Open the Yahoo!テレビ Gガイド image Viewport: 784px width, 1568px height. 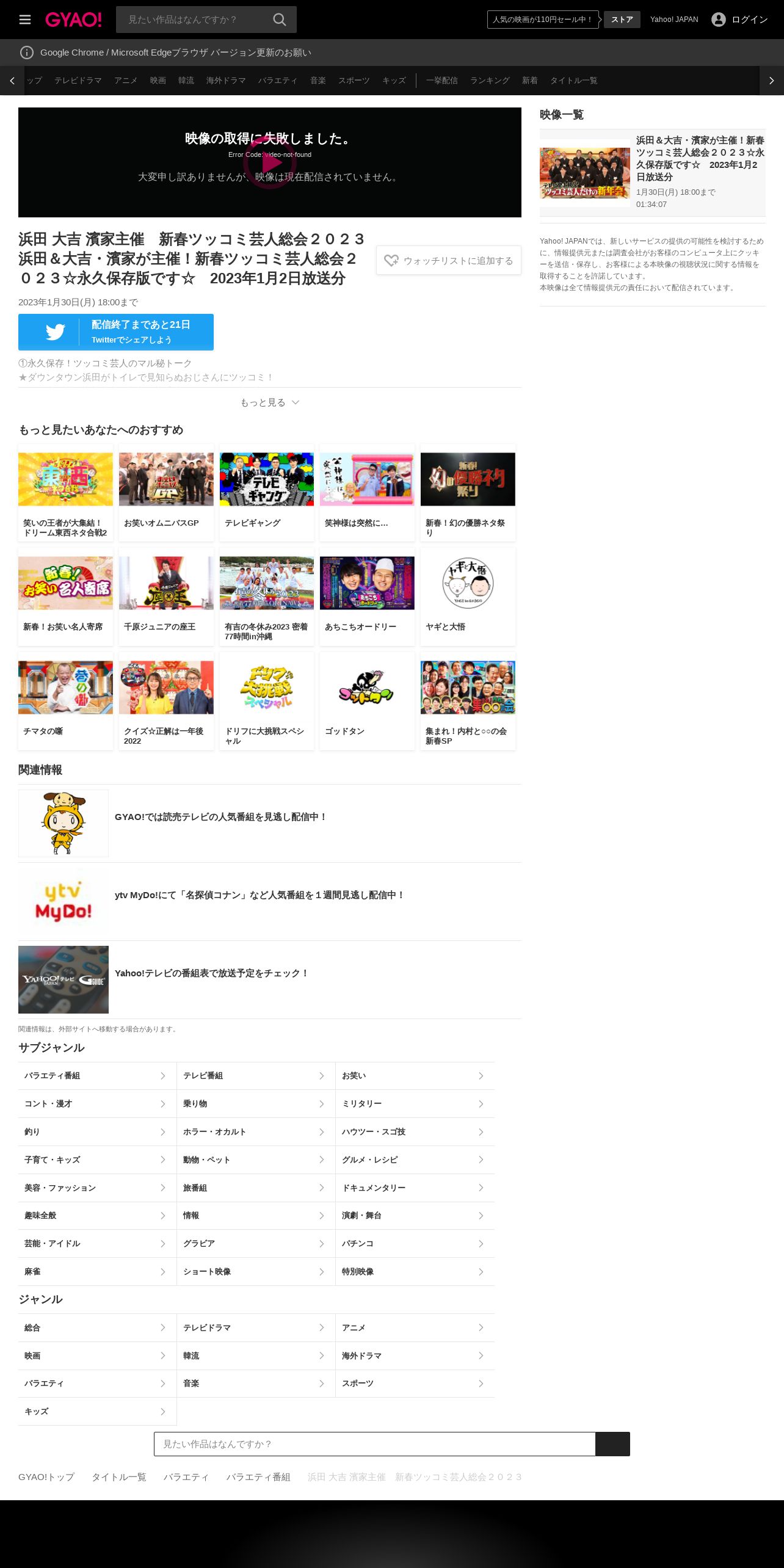click(64, 980)
